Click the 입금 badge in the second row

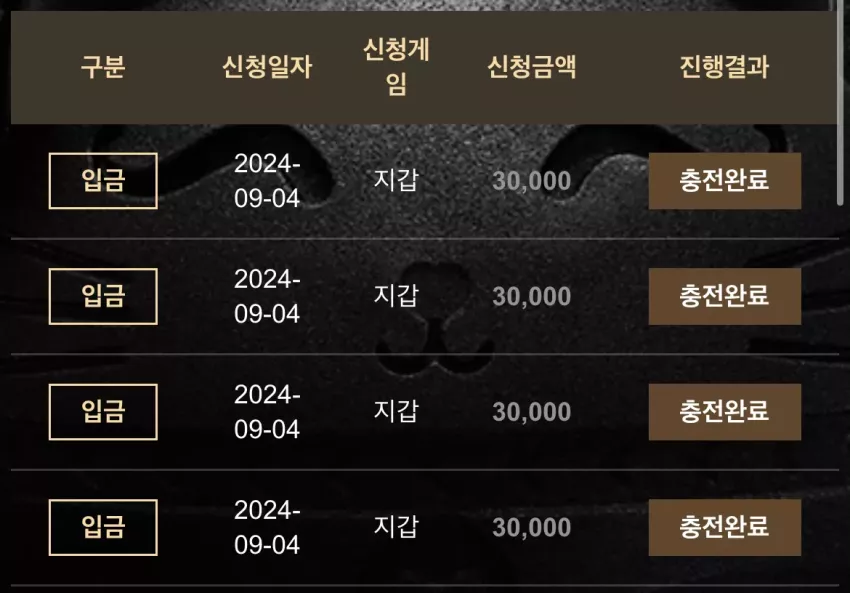point(103,296)
